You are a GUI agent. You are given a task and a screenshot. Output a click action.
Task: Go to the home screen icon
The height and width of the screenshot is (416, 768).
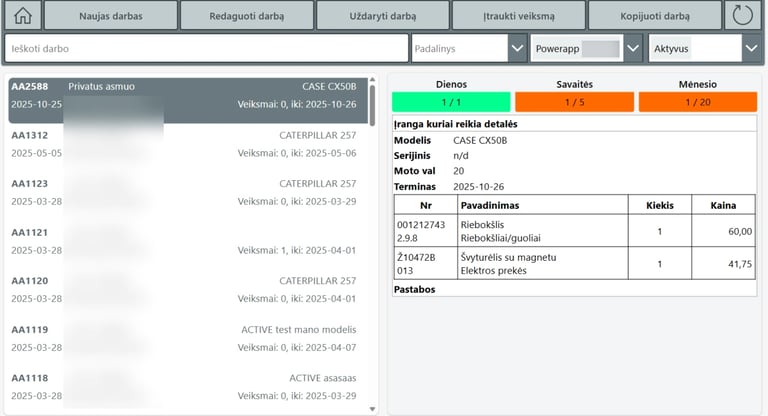pyautogui.click(x=23, y=15)
